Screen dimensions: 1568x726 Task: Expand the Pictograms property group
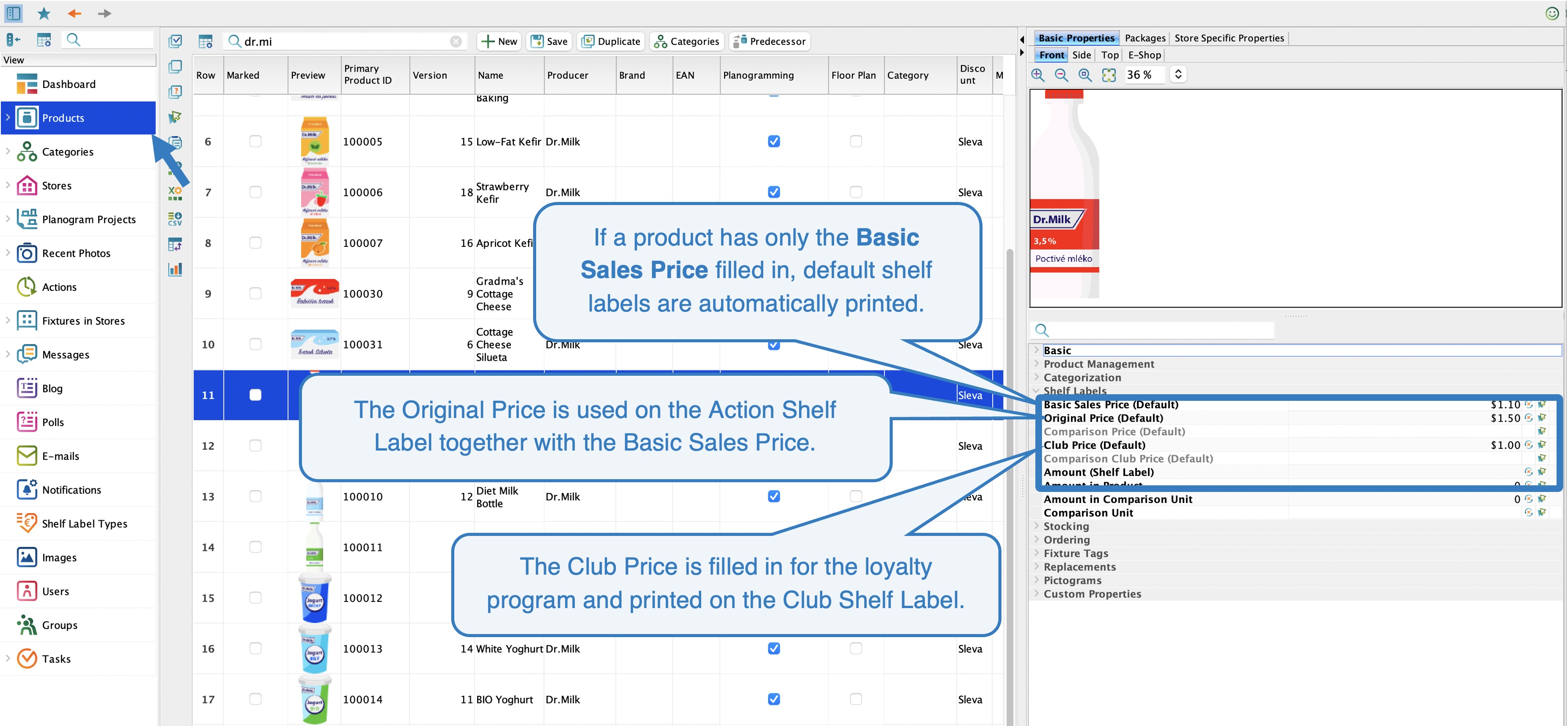click(x=1036, y=580)
